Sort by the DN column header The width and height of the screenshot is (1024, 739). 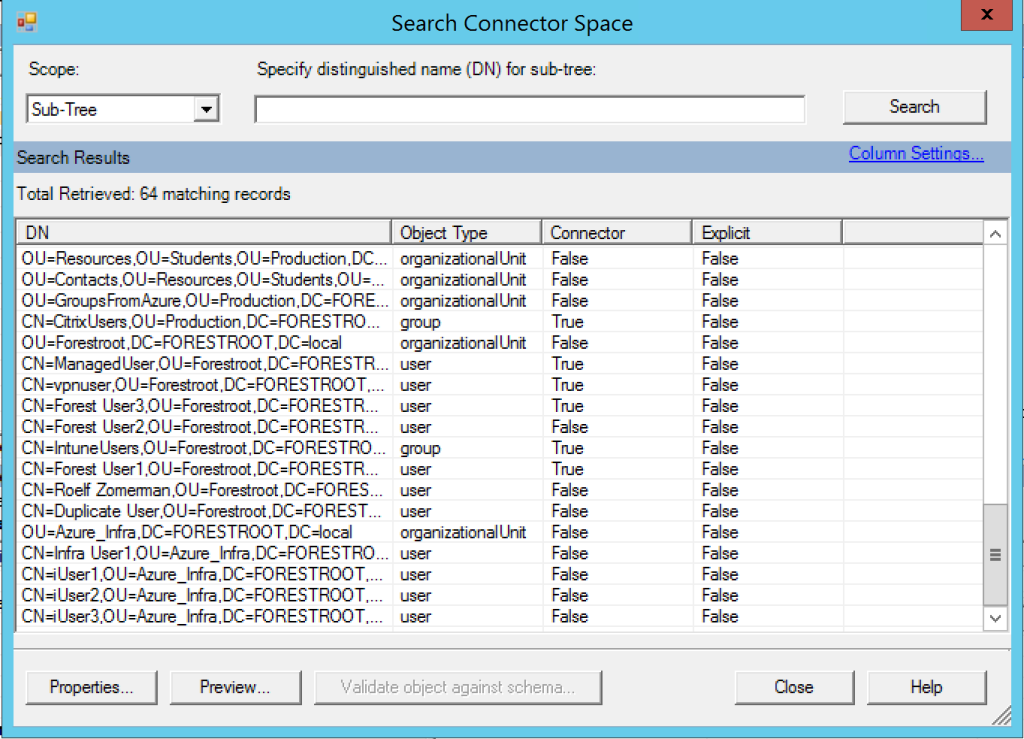click(x=204, y=232)
